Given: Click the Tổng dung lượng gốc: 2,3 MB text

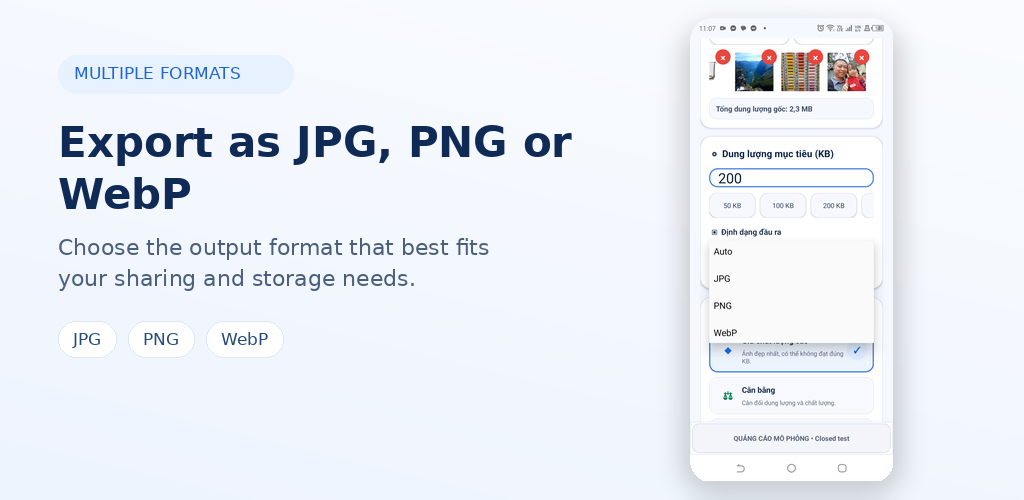Looking at the screenshot, I should coord(764,109).
